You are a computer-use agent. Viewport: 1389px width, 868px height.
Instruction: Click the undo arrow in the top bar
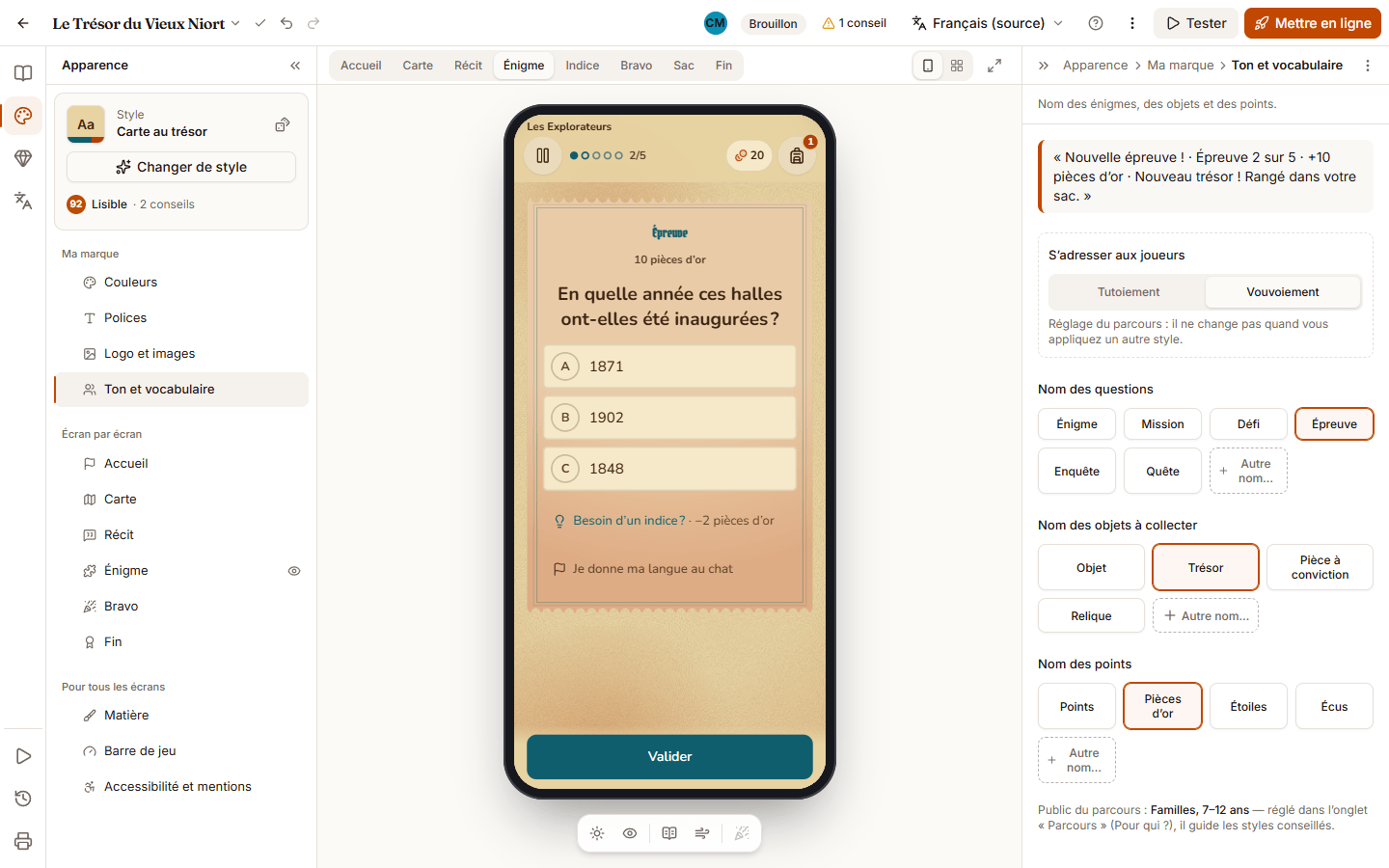[286, 23]
